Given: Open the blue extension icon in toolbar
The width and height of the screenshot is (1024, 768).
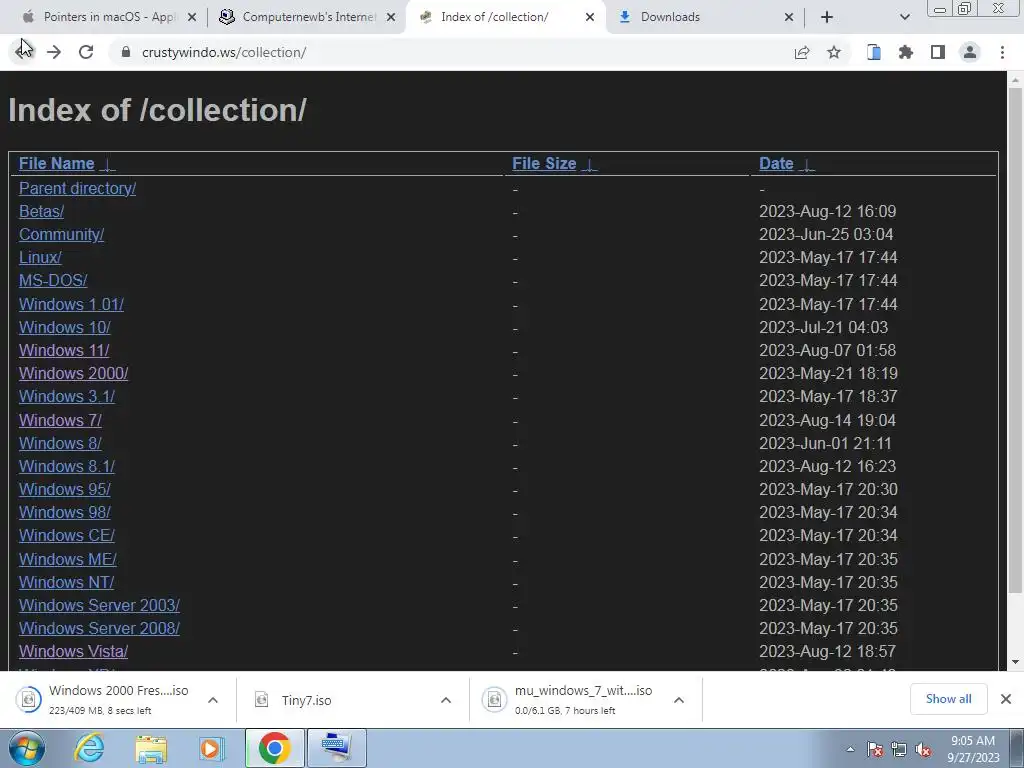Looking at the screenshot, I should point(874,52).
